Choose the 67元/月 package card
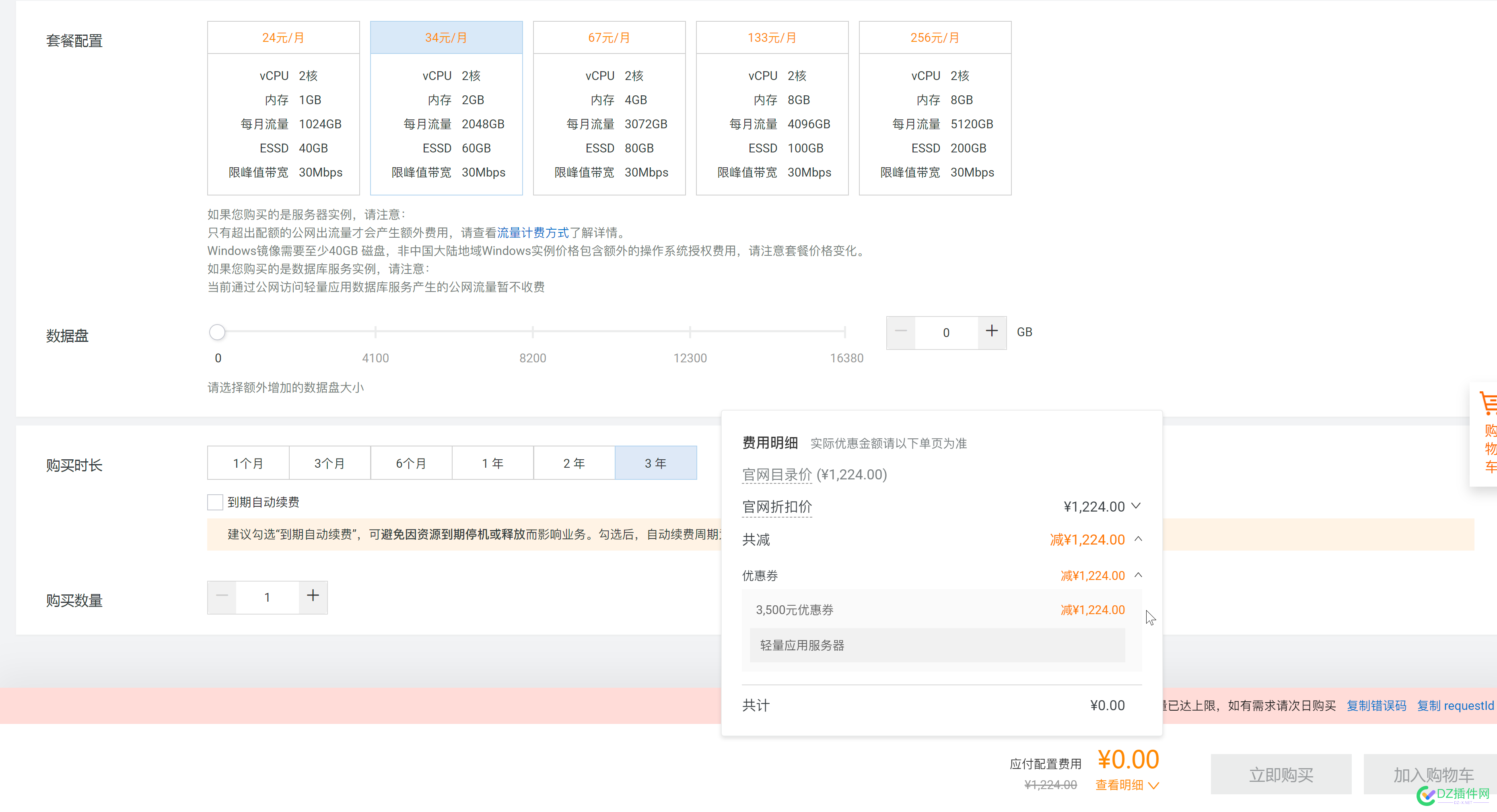1497x812 pixels. tap(609, 108)
